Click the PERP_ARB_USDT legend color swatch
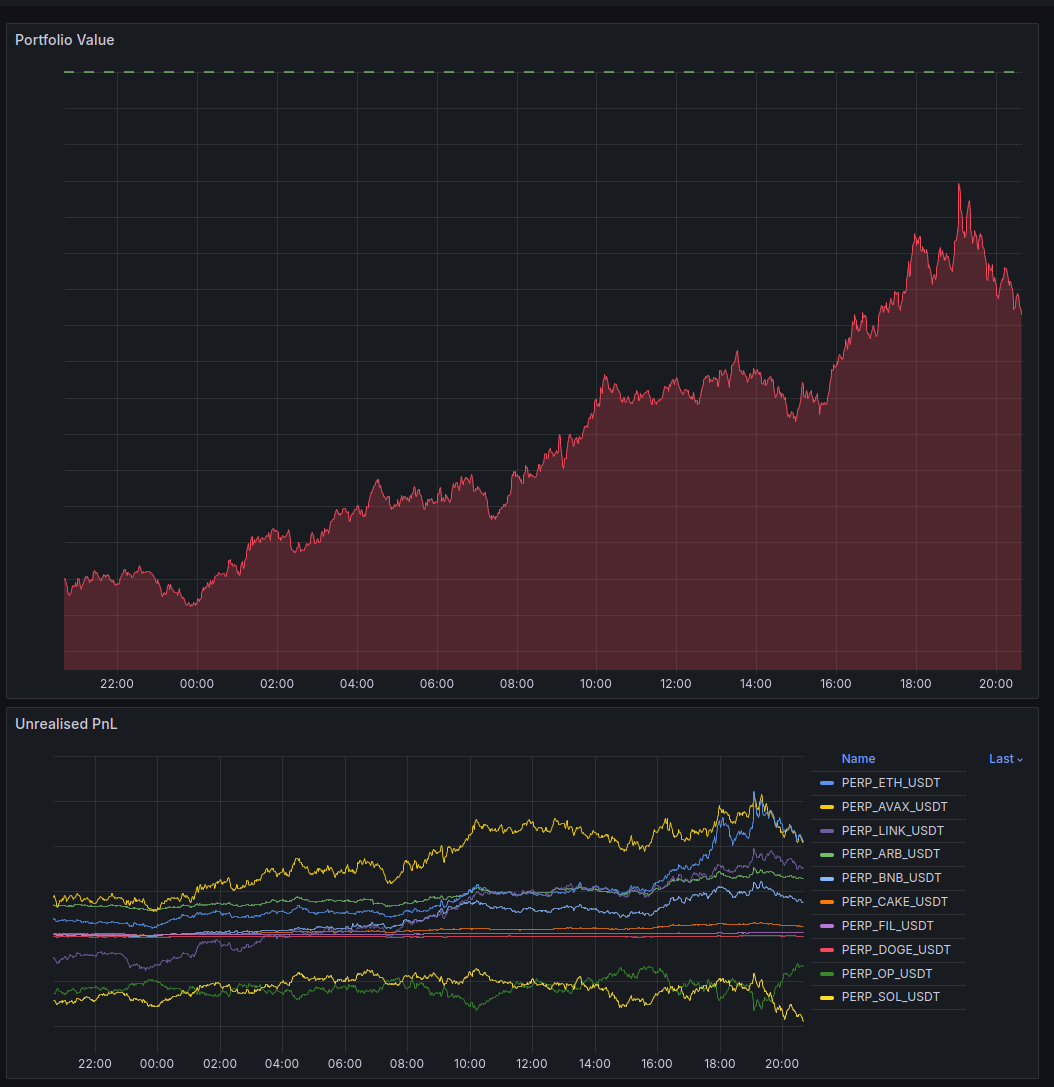This screenshot has height=1087, width=1054. pos(827,854)
